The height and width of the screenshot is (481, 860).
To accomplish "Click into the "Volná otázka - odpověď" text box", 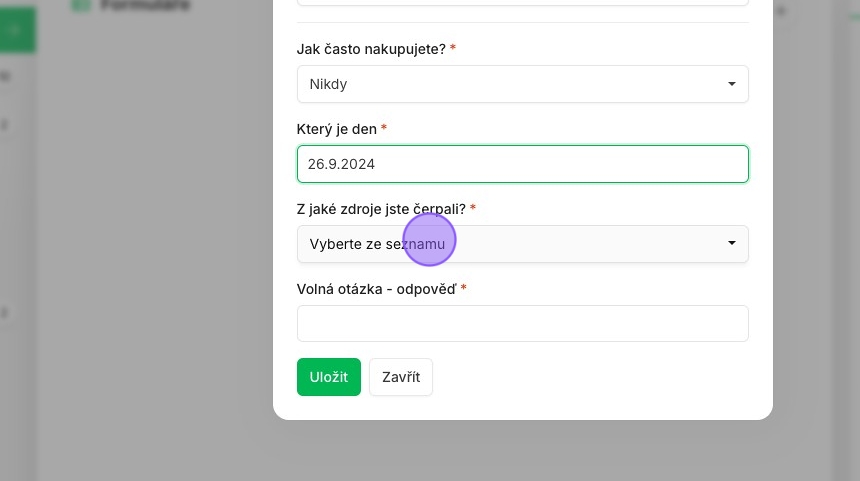I will tap(523, 324).
